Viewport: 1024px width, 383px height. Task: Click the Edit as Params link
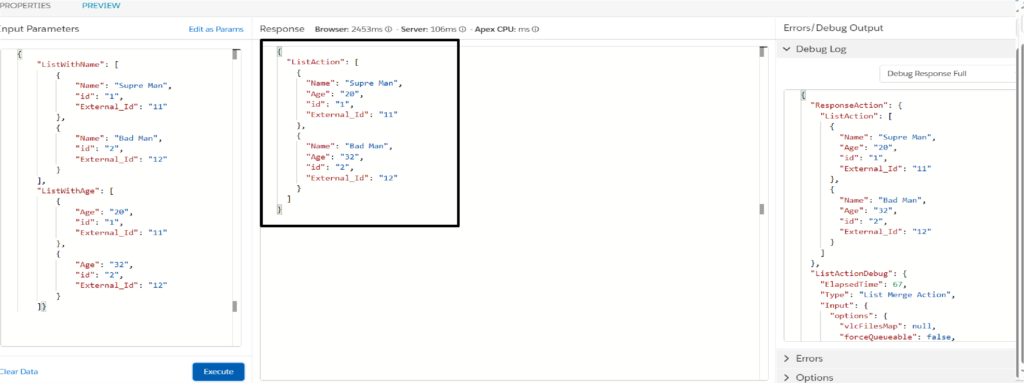[x=216, y=29]
